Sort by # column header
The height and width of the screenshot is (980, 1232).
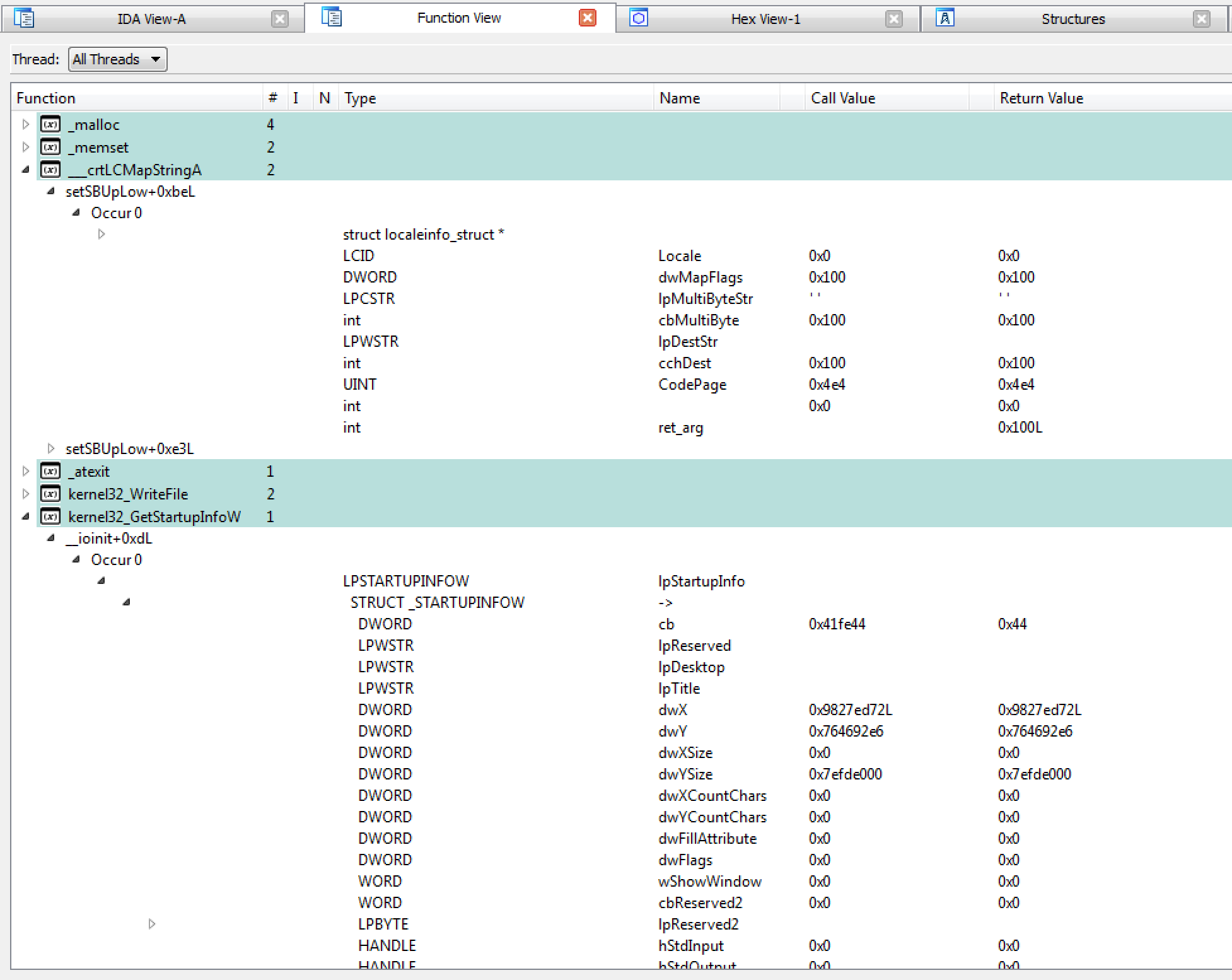pos(273,98)
